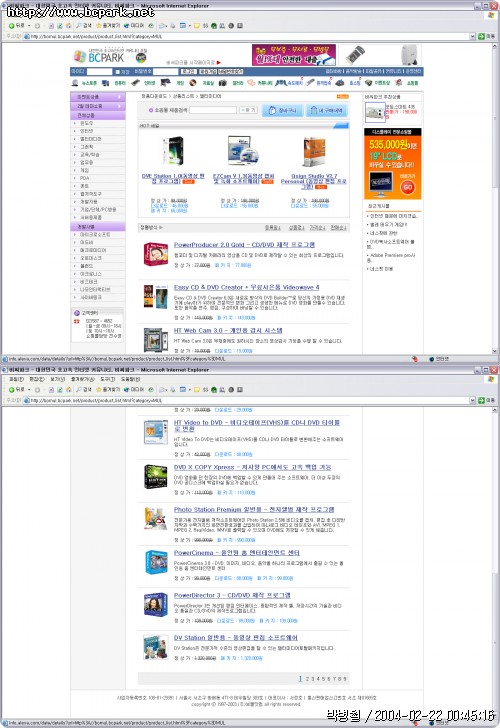
Task: Click the ID input field in login bar
Action: pyautogui.click(x=99, y=72)
